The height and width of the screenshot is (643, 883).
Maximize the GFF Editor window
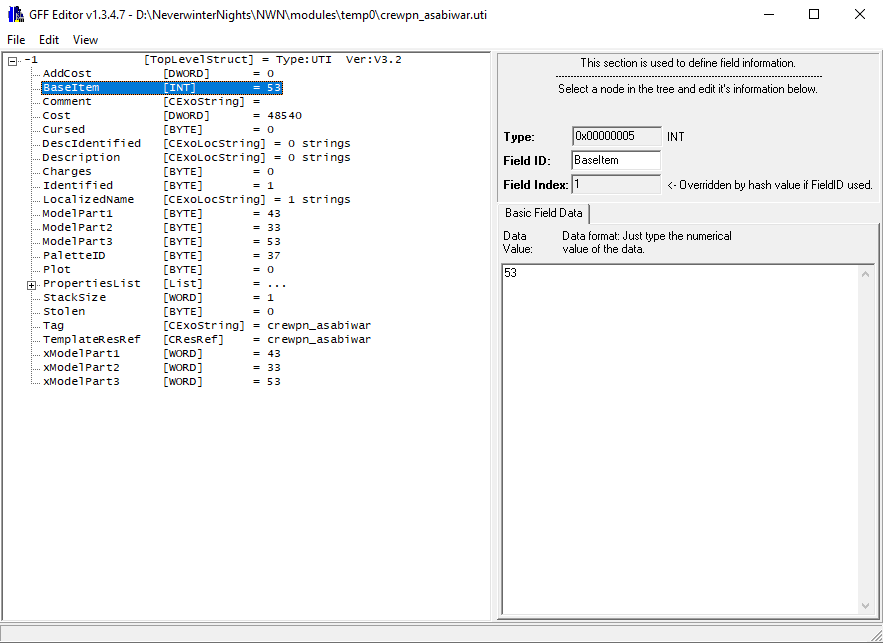[x=814, y=15]
